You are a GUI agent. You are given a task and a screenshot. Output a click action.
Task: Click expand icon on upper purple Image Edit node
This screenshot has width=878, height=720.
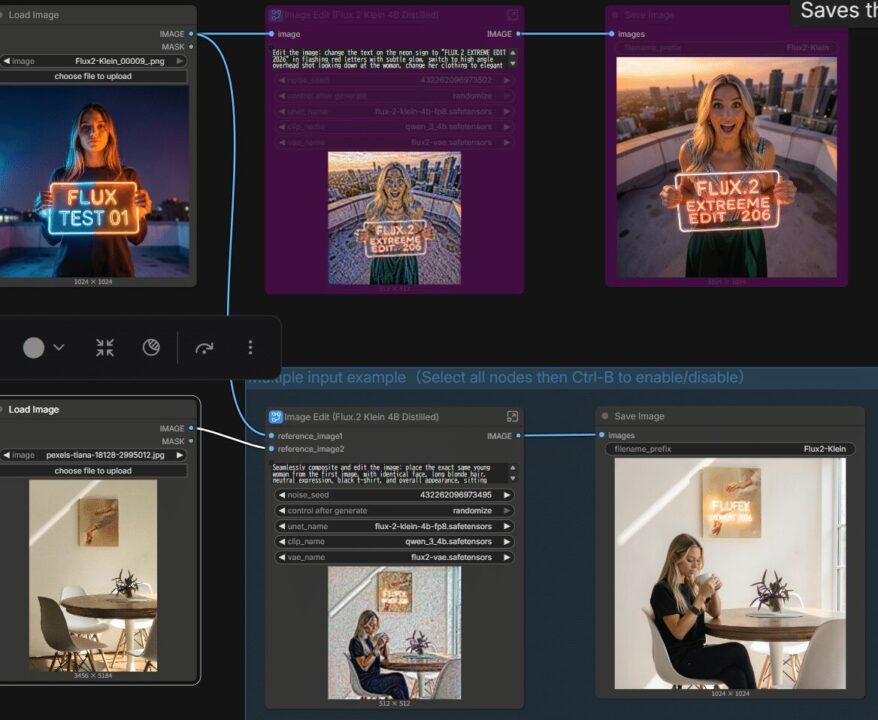coord(512,15)
